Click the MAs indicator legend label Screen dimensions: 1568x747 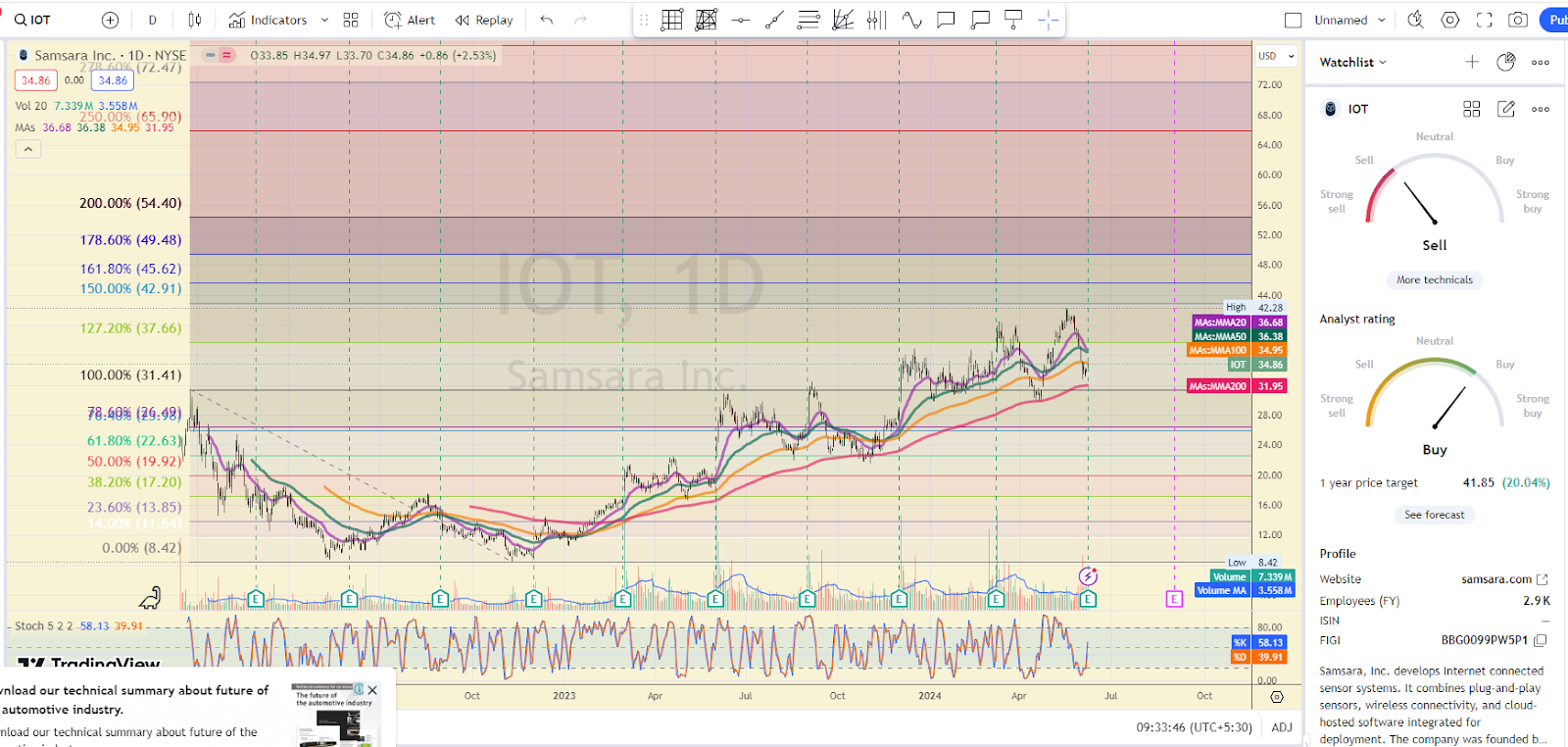click(x=24, y=127)
